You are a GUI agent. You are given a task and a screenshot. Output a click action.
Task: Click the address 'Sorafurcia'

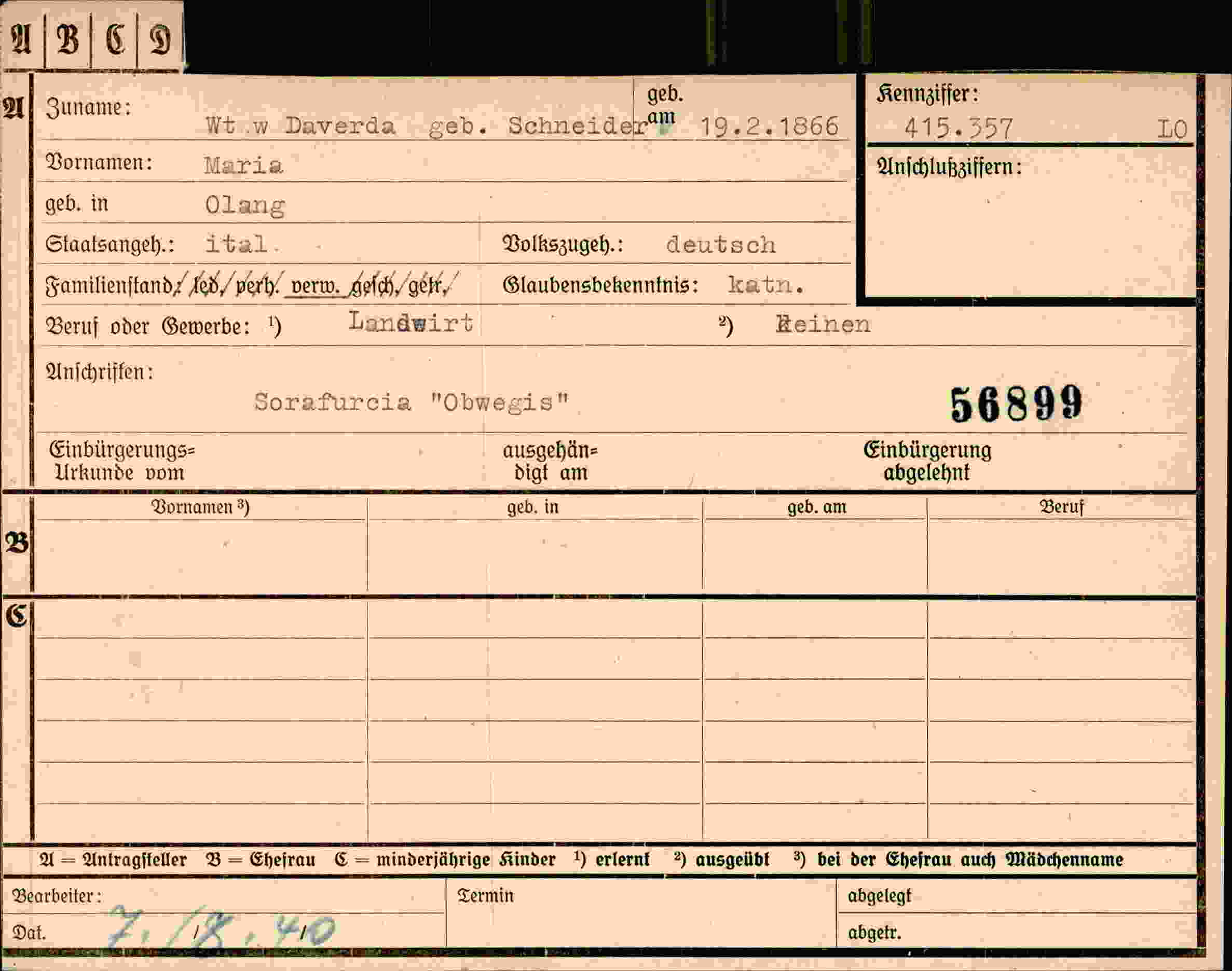(332, 402)
